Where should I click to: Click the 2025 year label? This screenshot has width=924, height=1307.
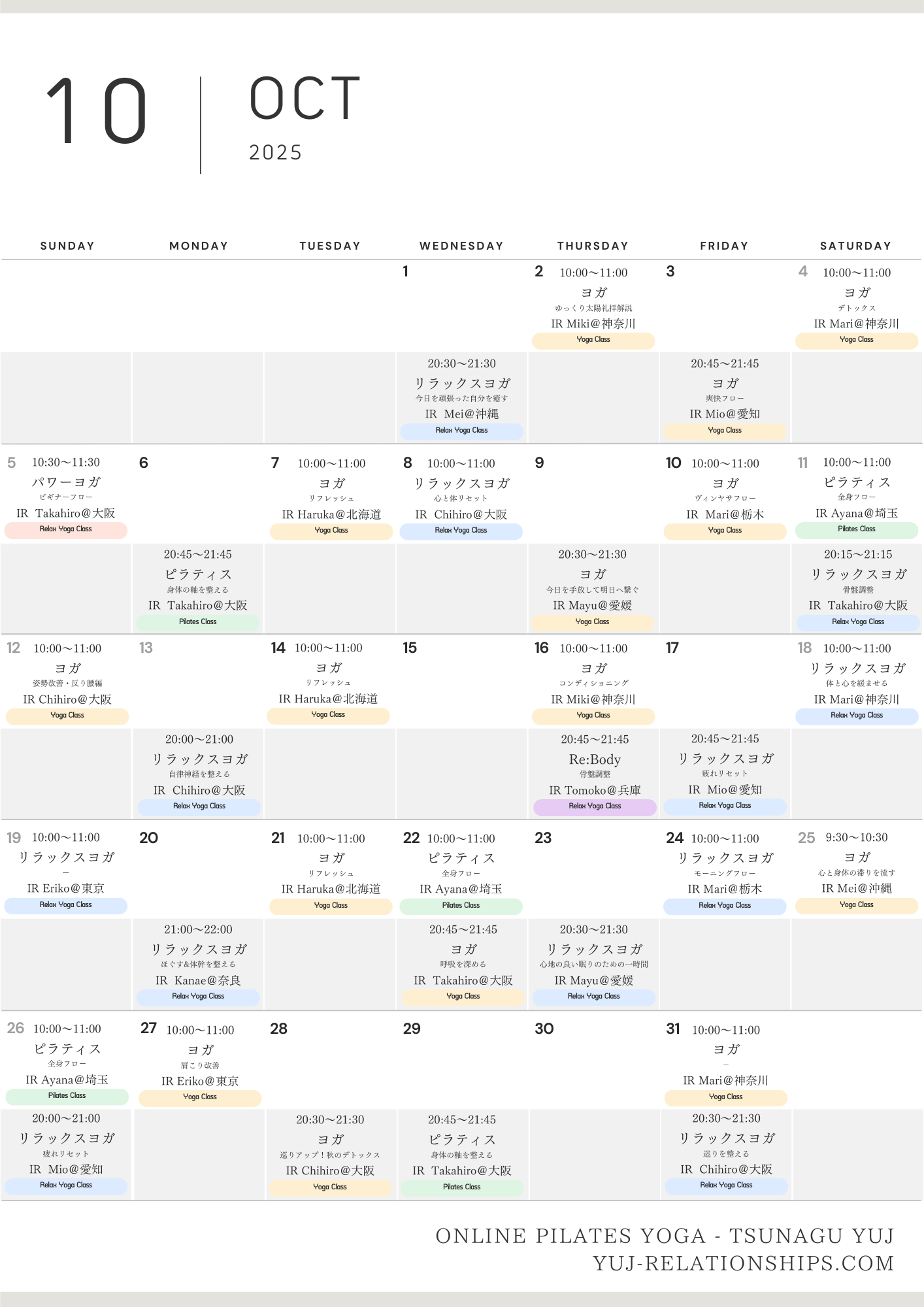(x=275, y=152)
